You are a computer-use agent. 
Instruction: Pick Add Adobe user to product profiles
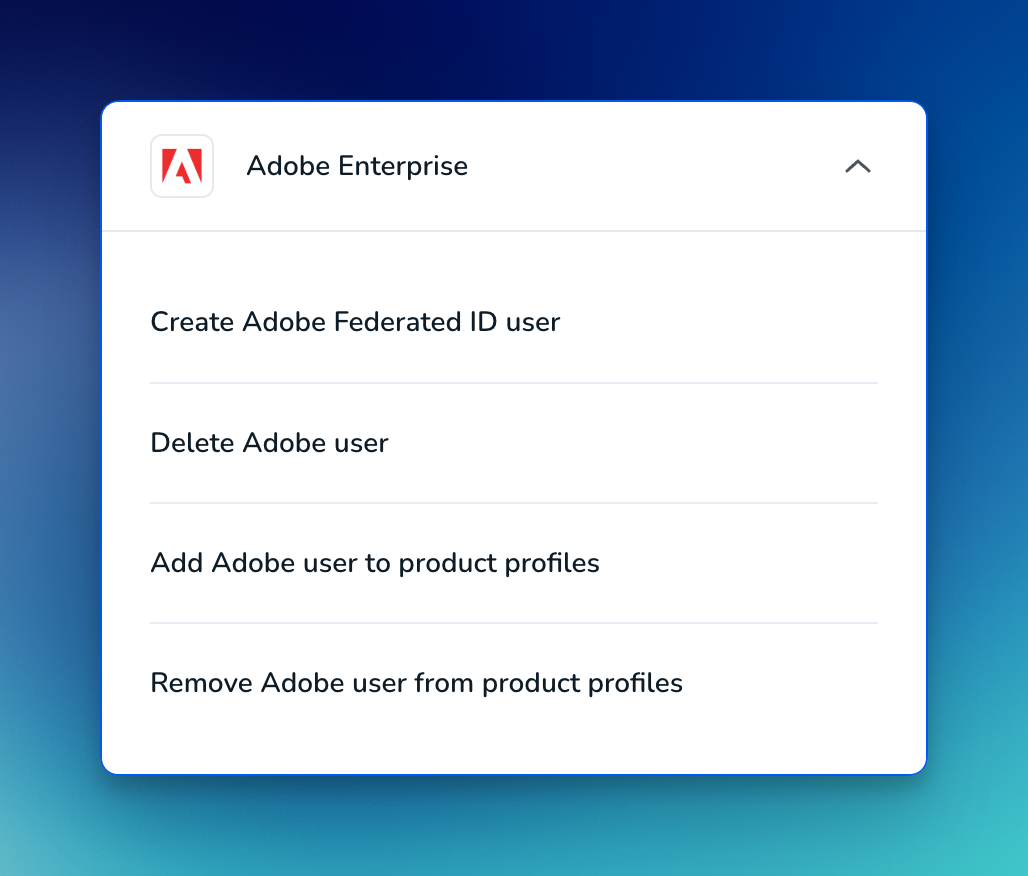tap(375, 563)
